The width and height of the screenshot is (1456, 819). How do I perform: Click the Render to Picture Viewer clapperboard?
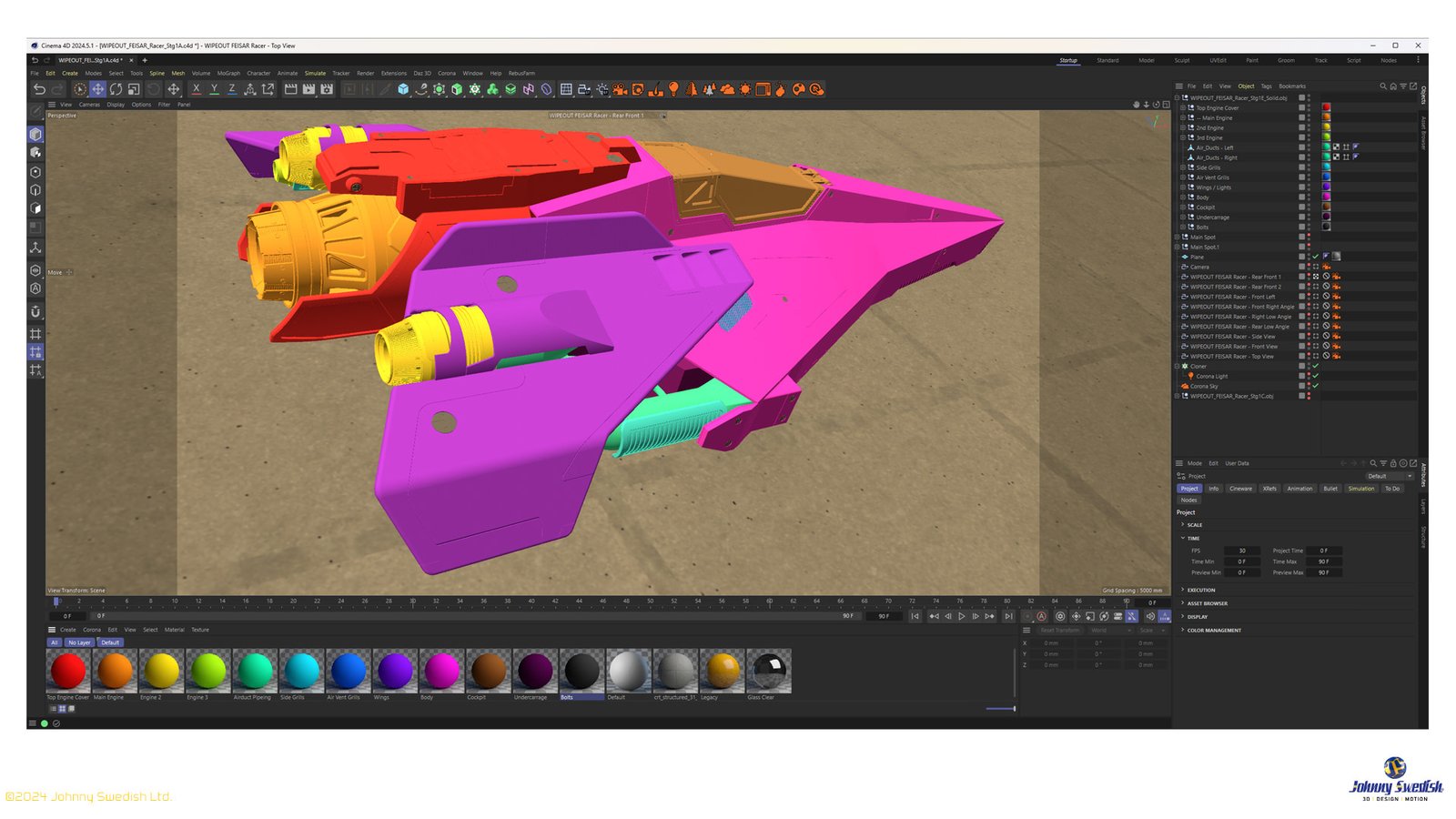(x=308, y=89)
